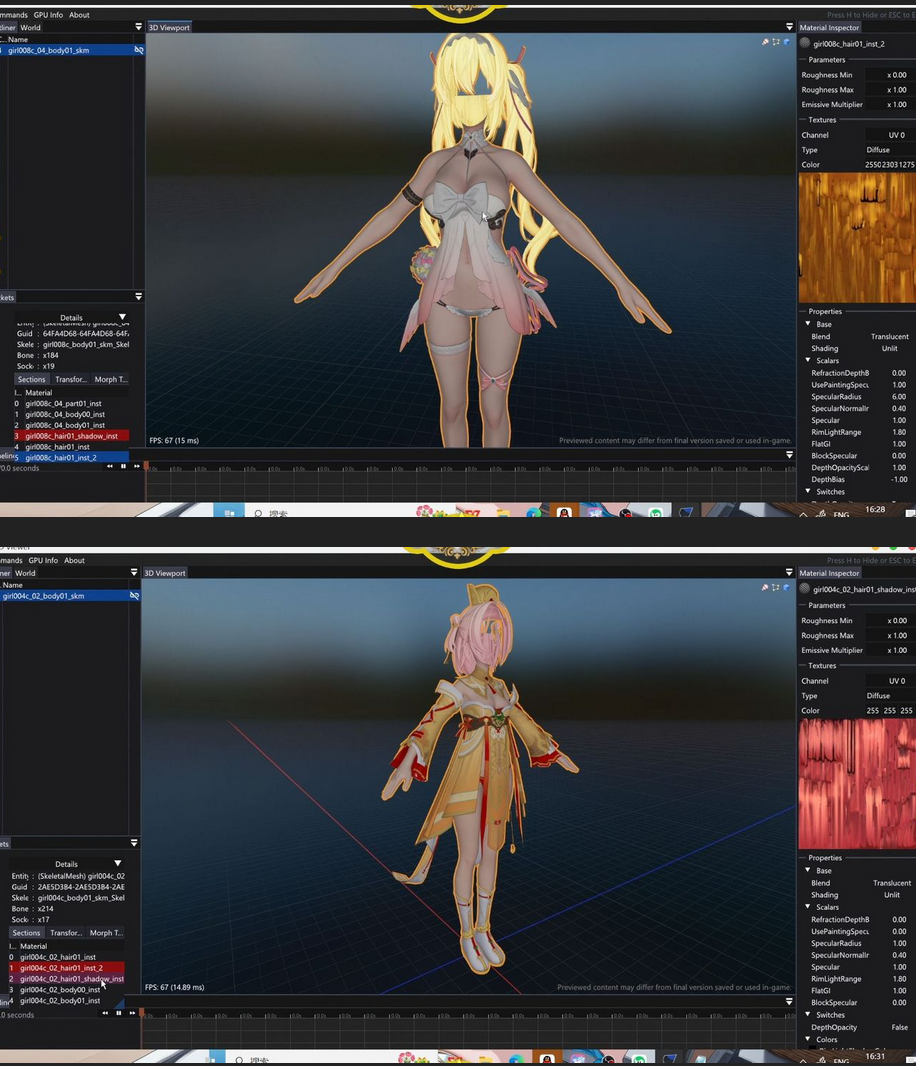Click material sphere icon beside girl004c_02_hair01_shadow_inst

805,589
